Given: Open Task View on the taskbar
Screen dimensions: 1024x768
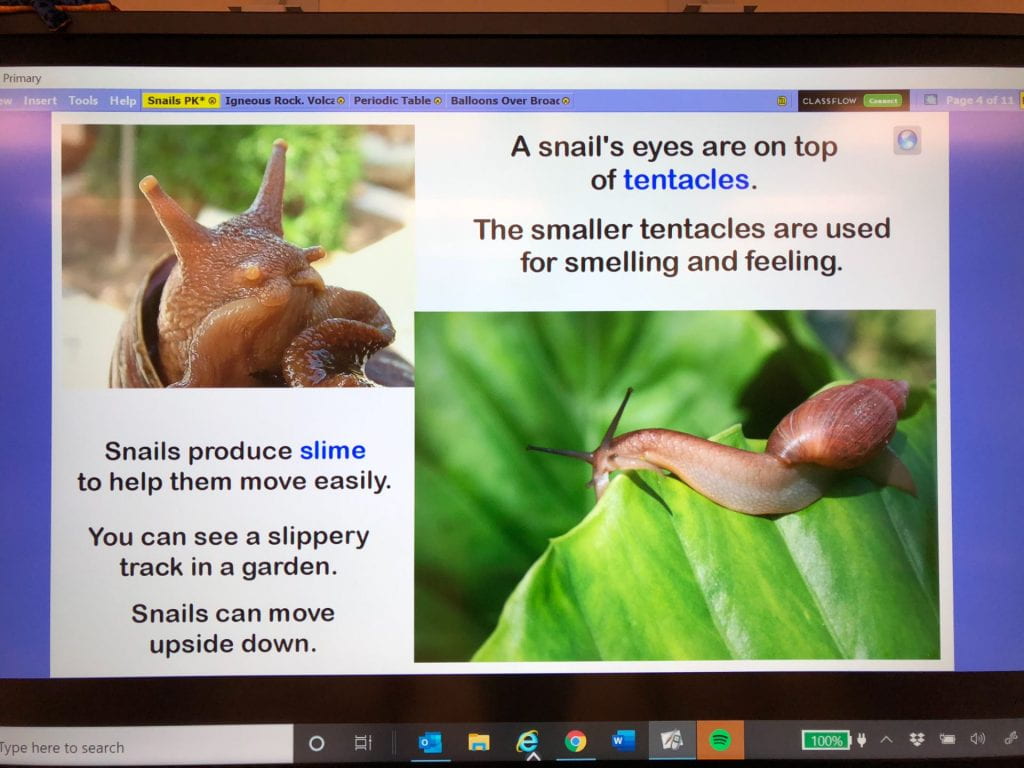Looking at the screenshot, I should pos(363,743).
